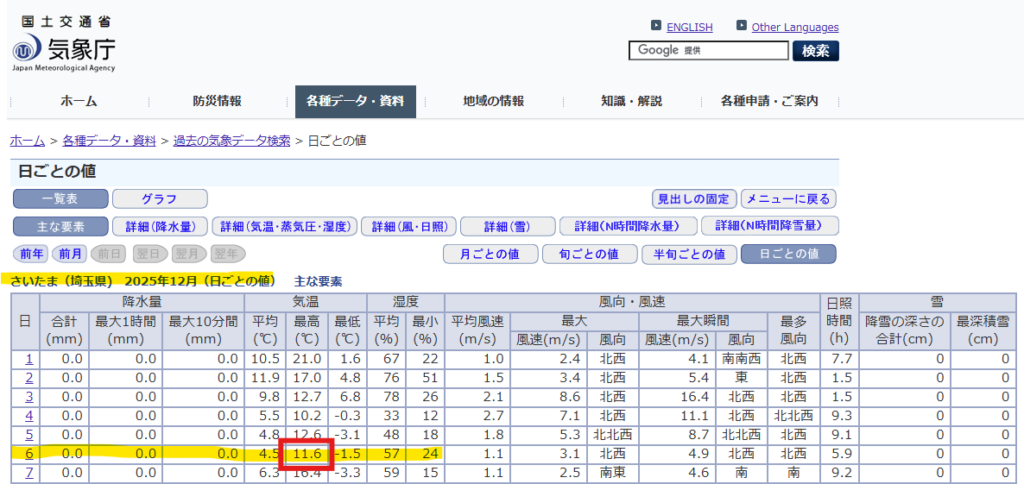The height and width of the screenshot is (484, 1024).
Task: Click the arrow icon beside Other Languages
Action: 741,26
